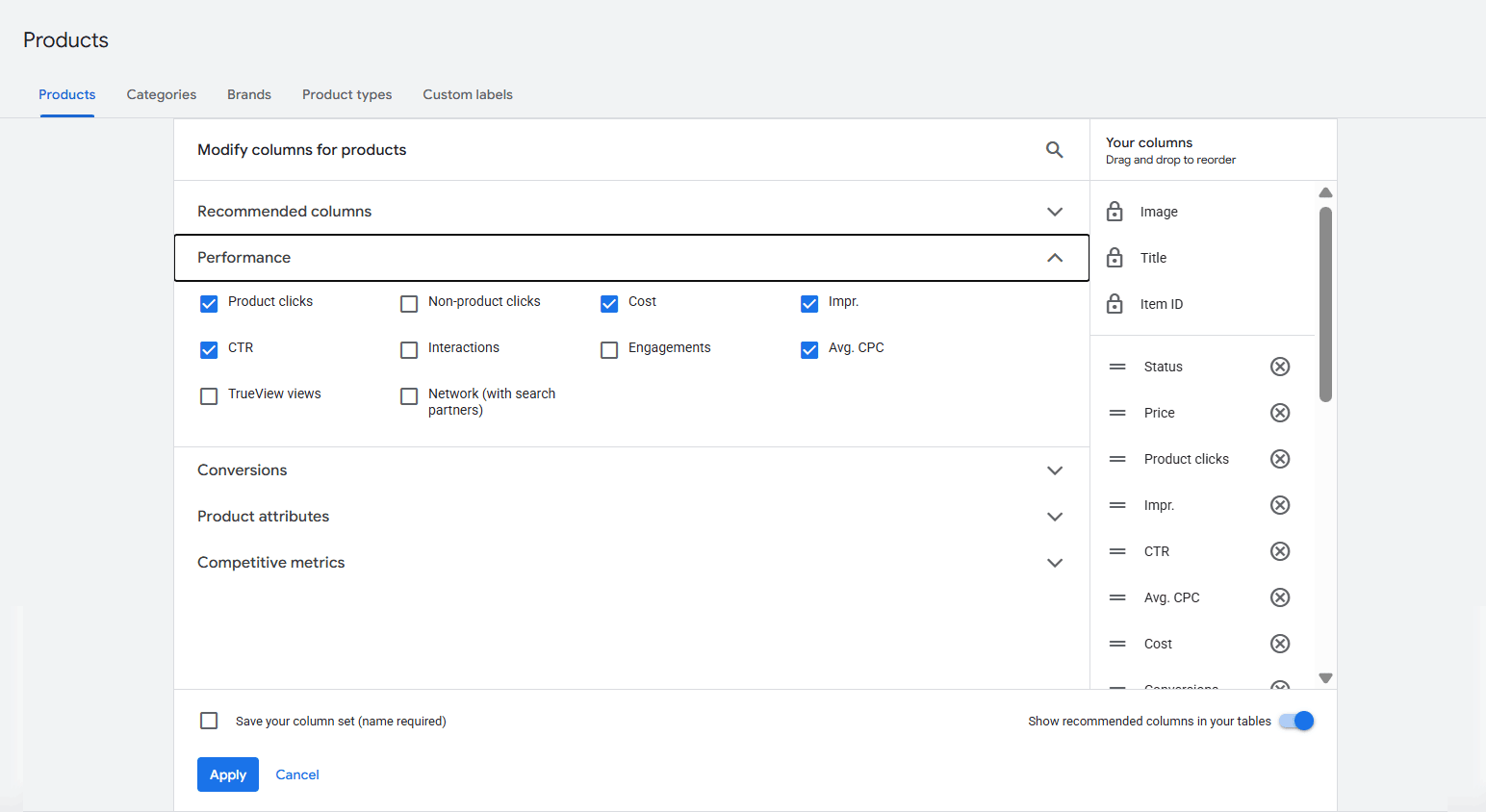
Task: Grab the drag handle for CTR row
Action: coord(1117,551)
